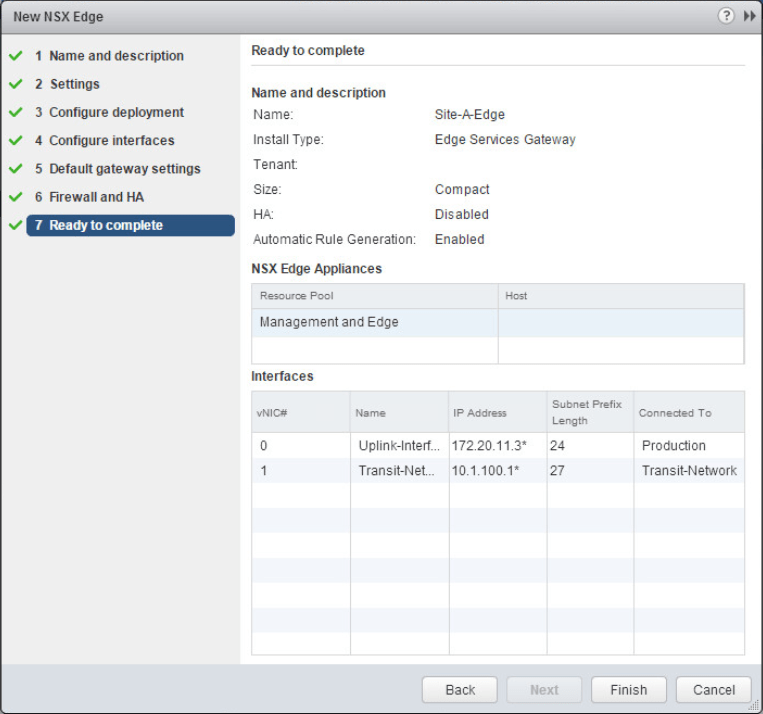763x714 pixels.
Task: Open step 5 Default gateway settings
Action: (124, 169)
